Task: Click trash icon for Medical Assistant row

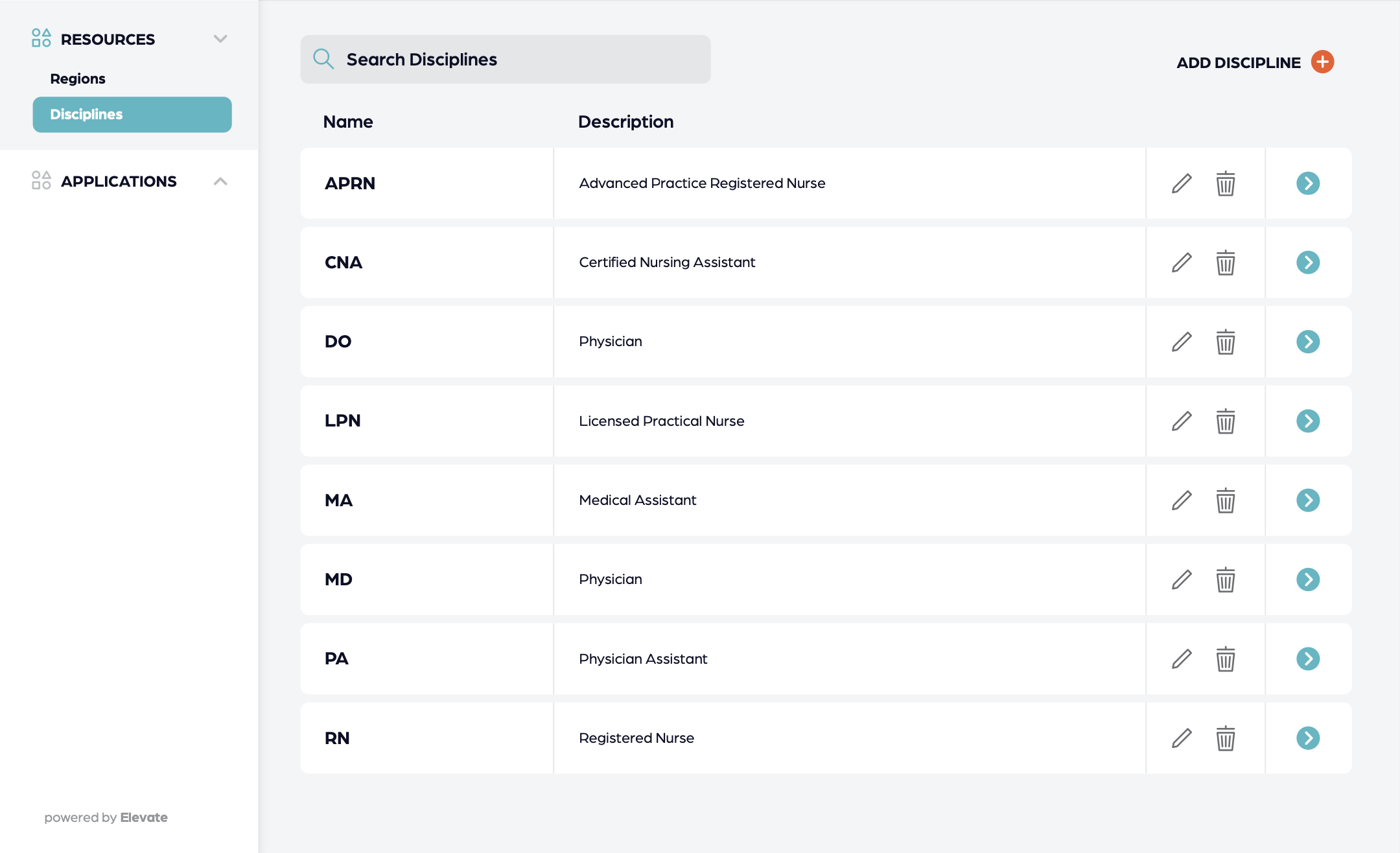Action: (1225, 500)
